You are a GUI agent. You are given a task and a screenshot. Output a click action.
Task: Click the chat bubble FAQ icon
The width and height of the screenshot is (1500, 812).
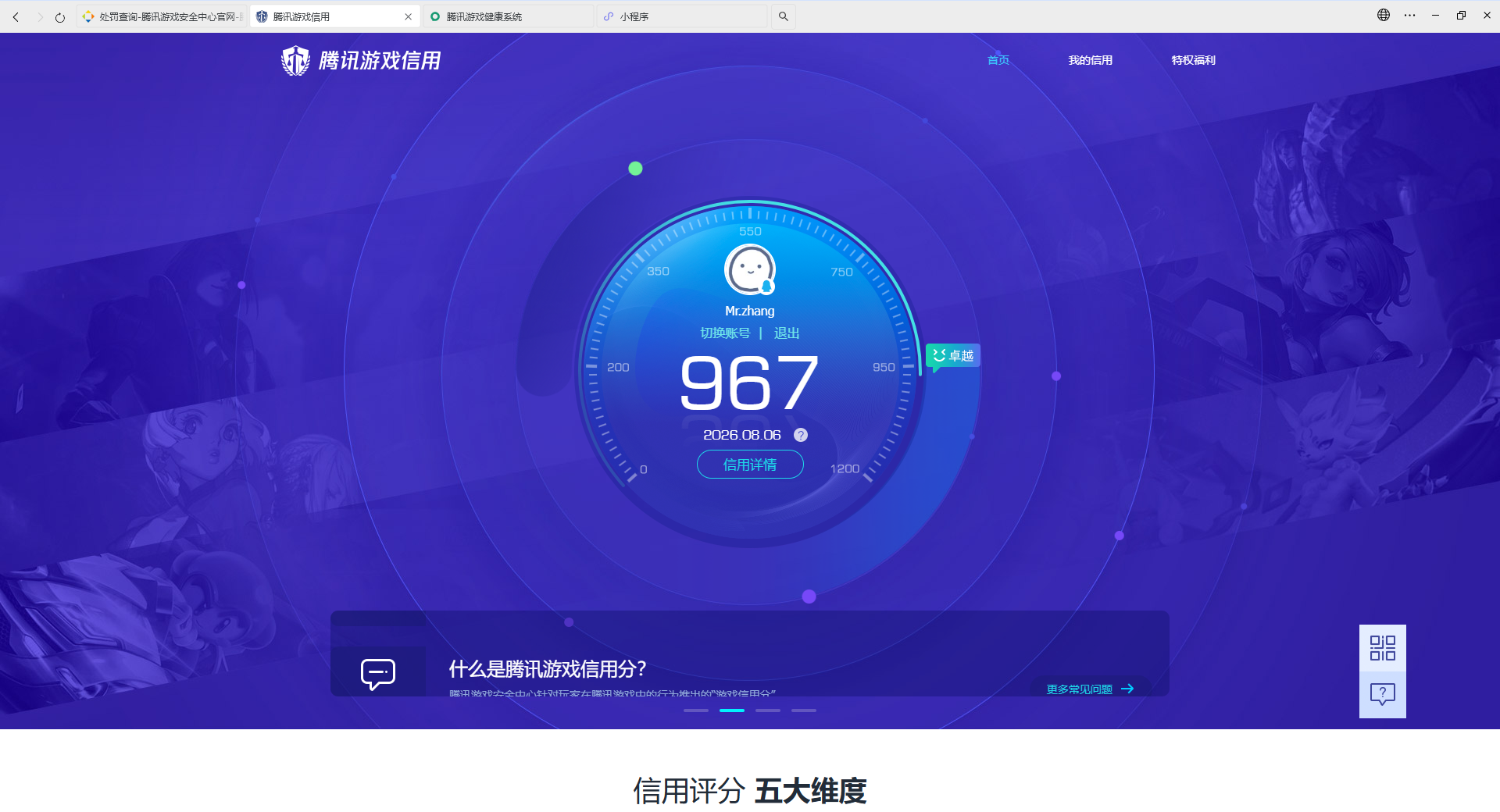pyautogui.click(x=378, y=674)
